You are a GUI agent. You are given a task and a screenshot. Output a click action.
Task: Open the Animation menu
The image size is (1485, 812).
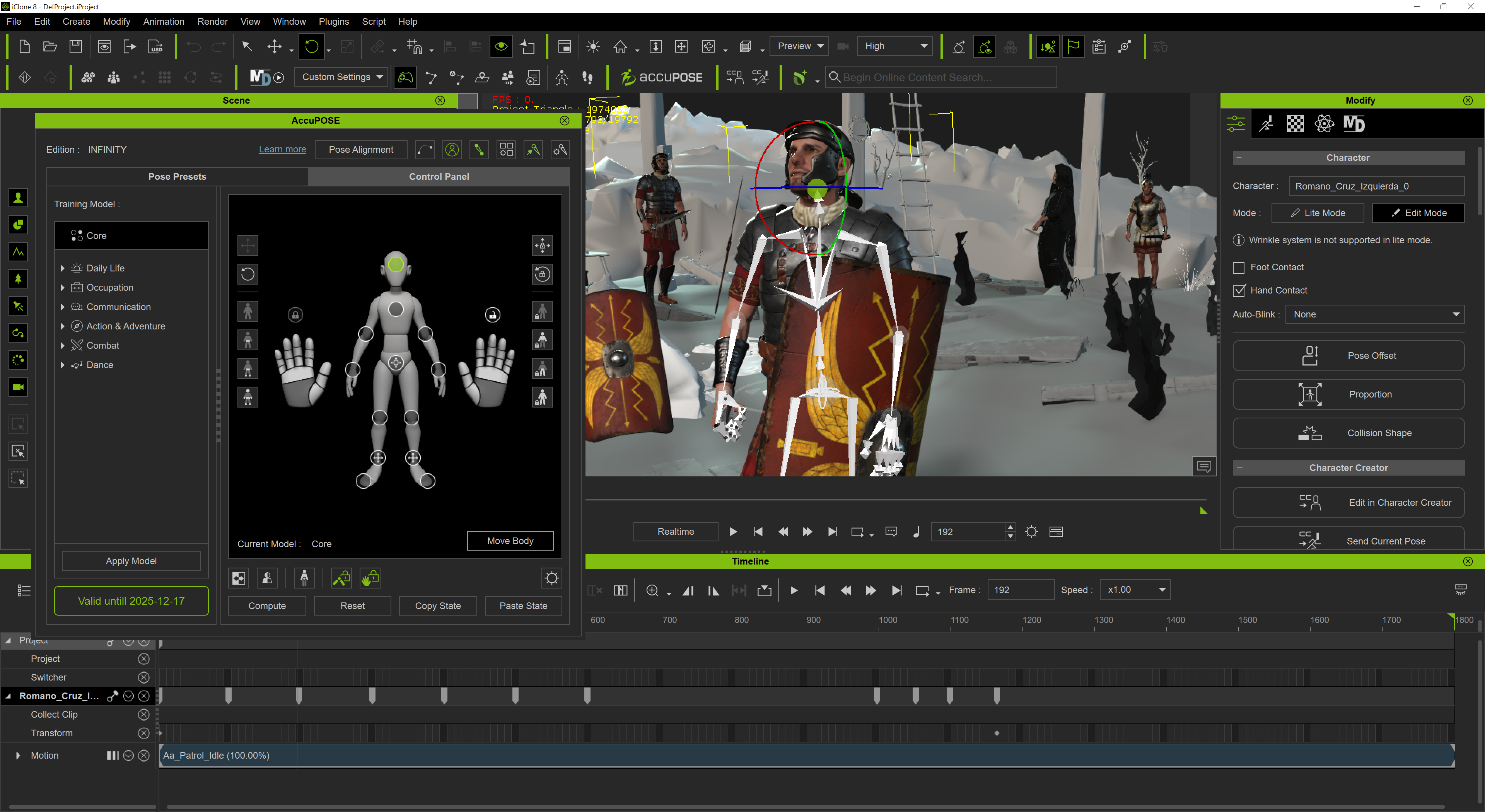(163, 22)
